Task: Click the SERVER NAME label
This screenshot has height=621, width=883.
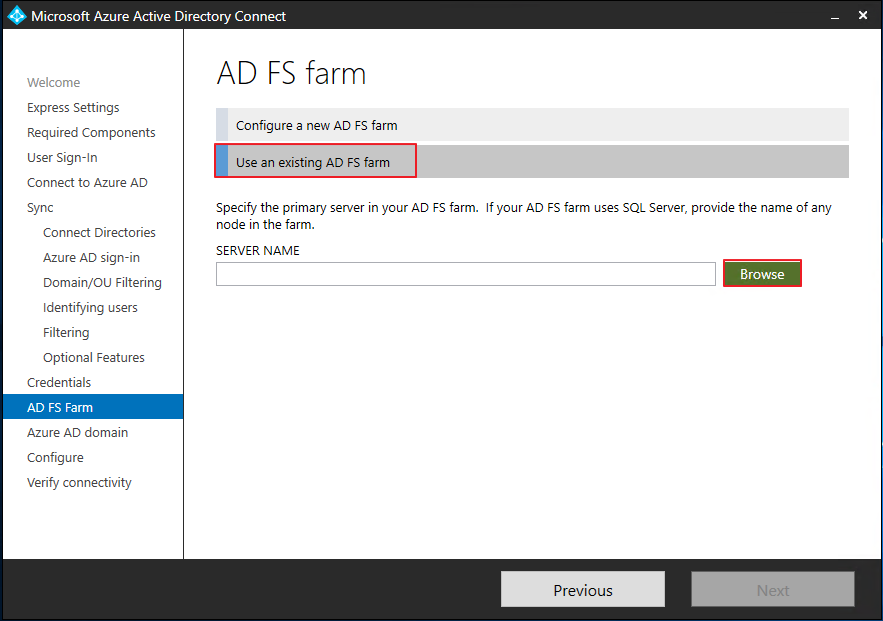Action: 258,251
